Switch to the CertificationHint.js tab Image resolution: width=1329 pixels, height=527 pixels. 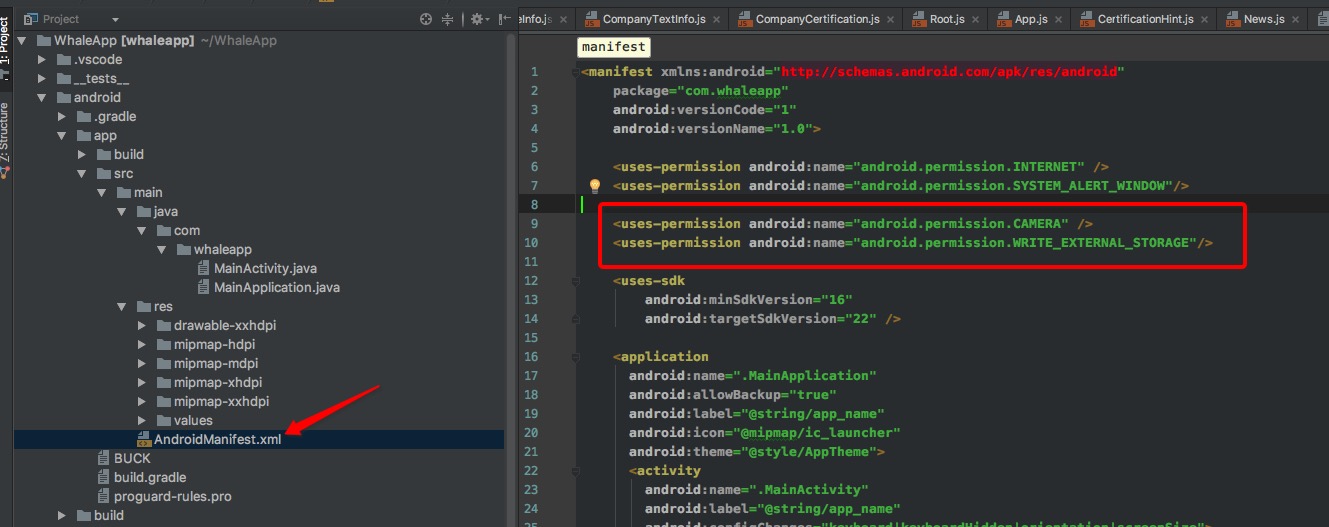pyautogui.click(x=1143, y=20)
